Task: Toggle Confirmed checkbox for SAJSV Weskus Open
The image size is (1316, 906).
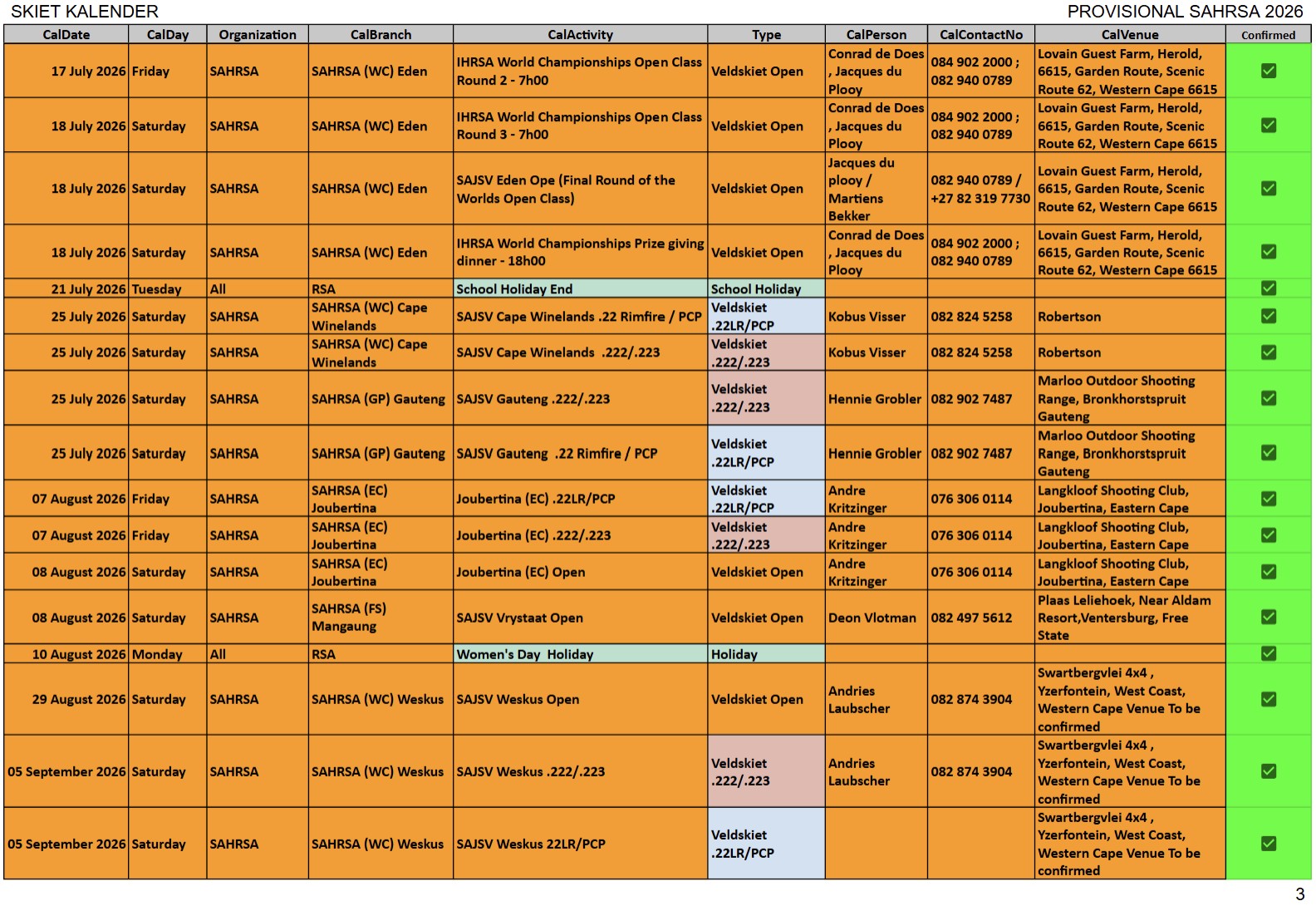Action: coord(1268,699)
